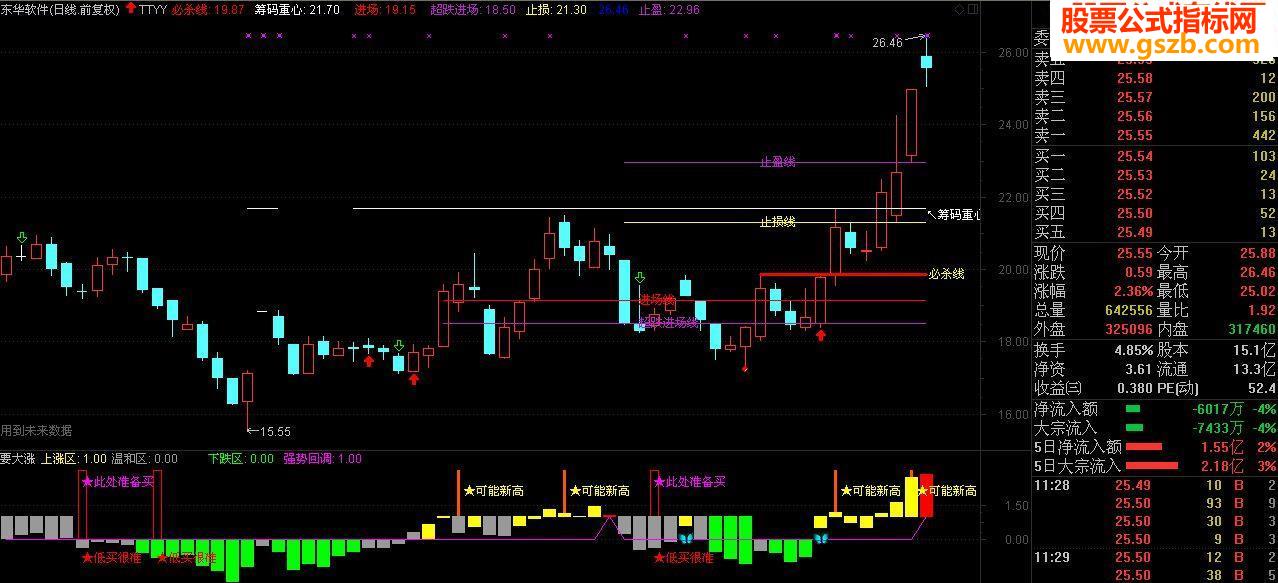Click the 大宗流入 -7433万 value
This screenshot has width=1278, height=583.
[x=1217, y=428]
